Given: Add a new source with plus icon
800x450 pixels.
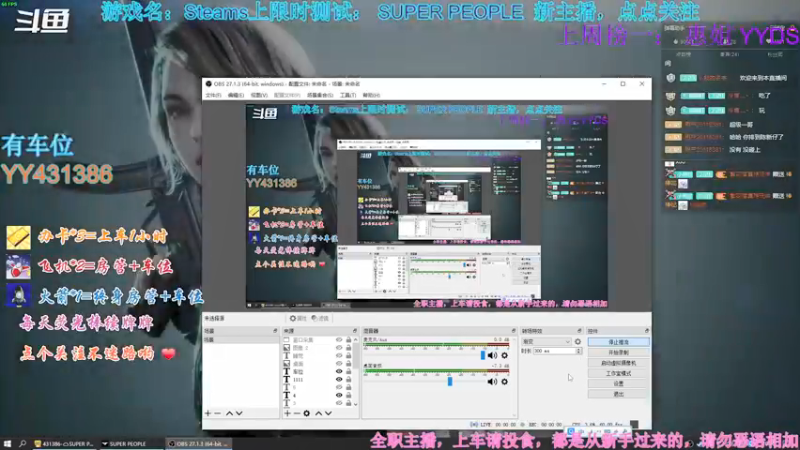Looking at the screenshot, I should click(x=287, y=413).
